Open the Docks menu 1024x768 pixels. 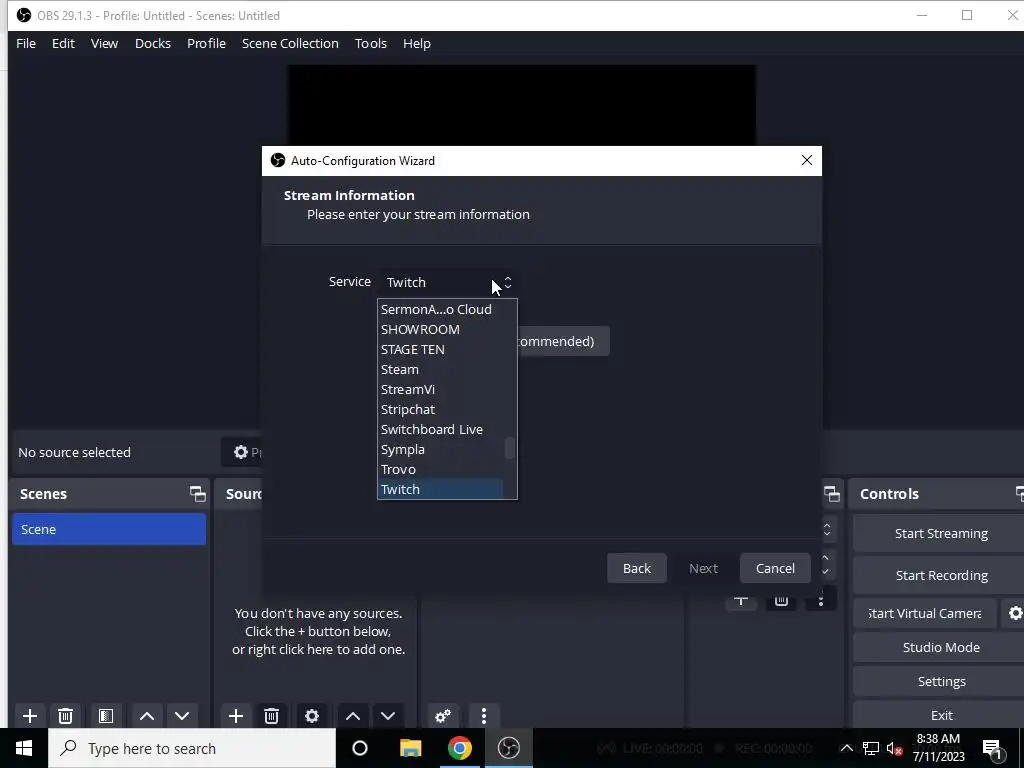[x=153, y=43]
